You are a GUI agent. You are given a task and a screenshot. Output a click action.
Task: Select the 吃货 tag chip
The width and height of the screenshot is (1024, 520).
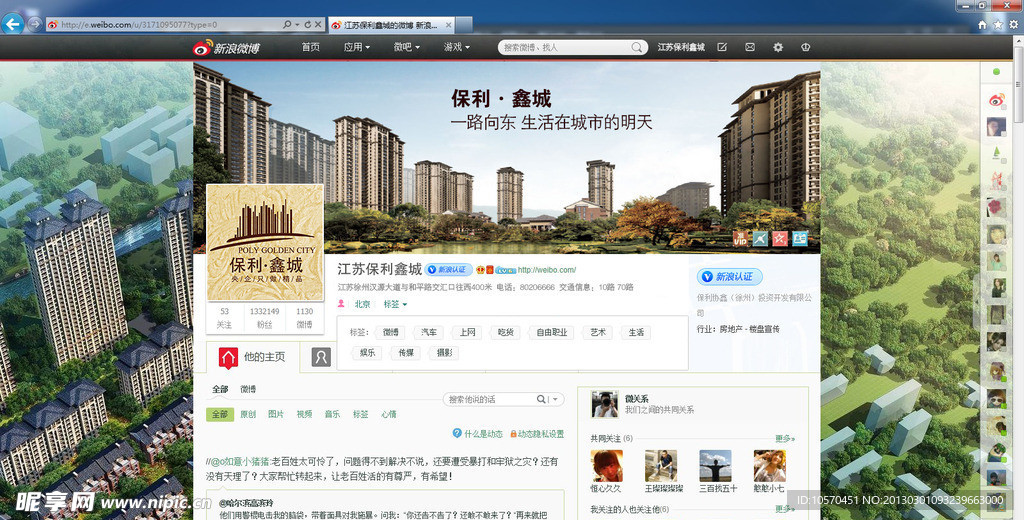tap(506, 333)
